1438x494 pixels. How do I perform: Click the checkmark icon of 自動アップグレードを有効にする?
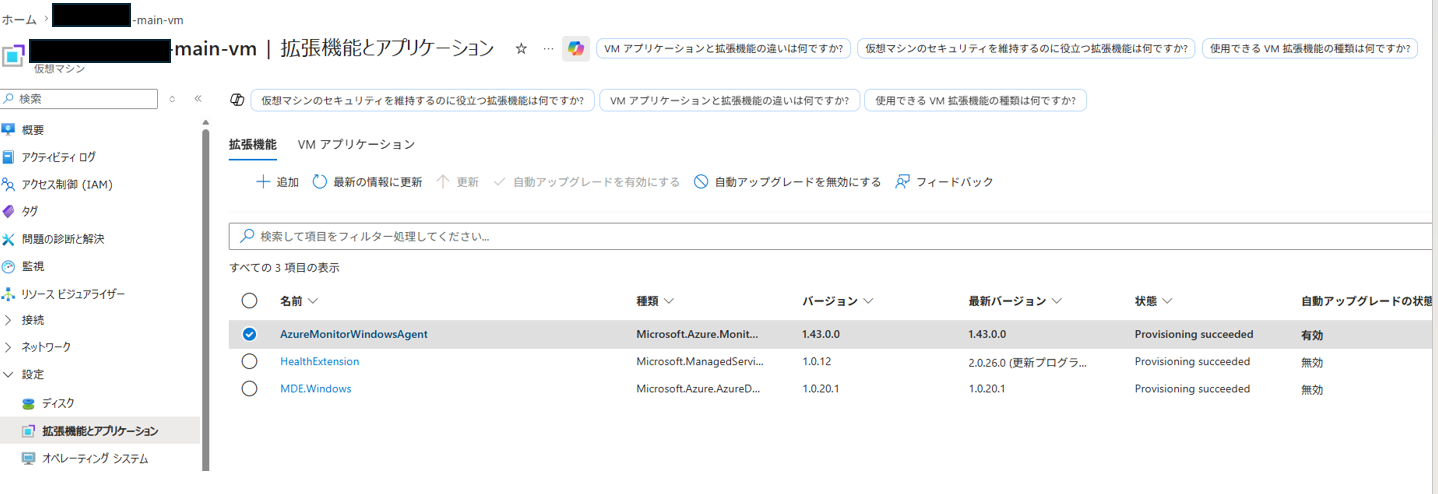coord(500,182)
